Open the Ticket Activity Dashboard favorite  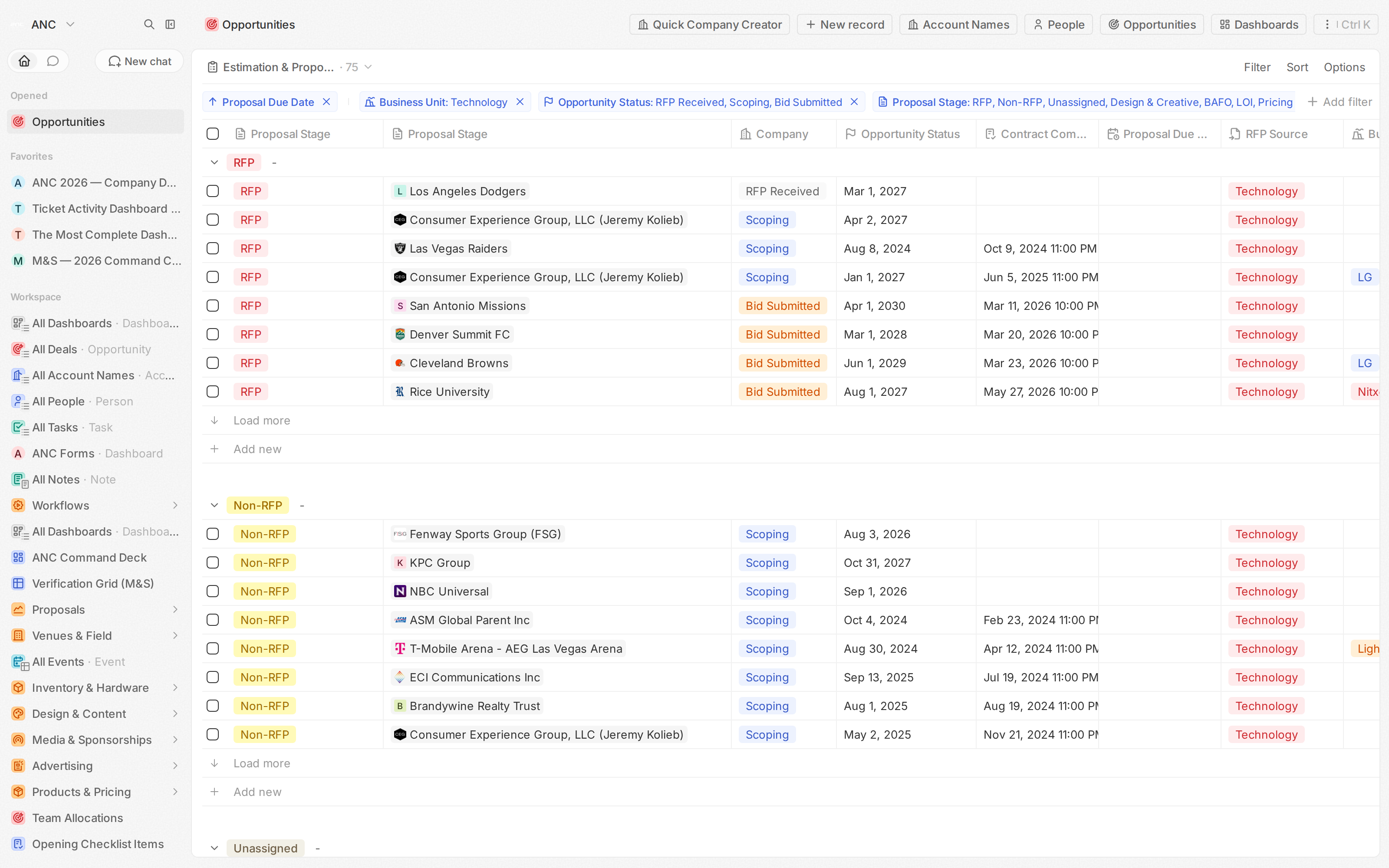point(95,208)
